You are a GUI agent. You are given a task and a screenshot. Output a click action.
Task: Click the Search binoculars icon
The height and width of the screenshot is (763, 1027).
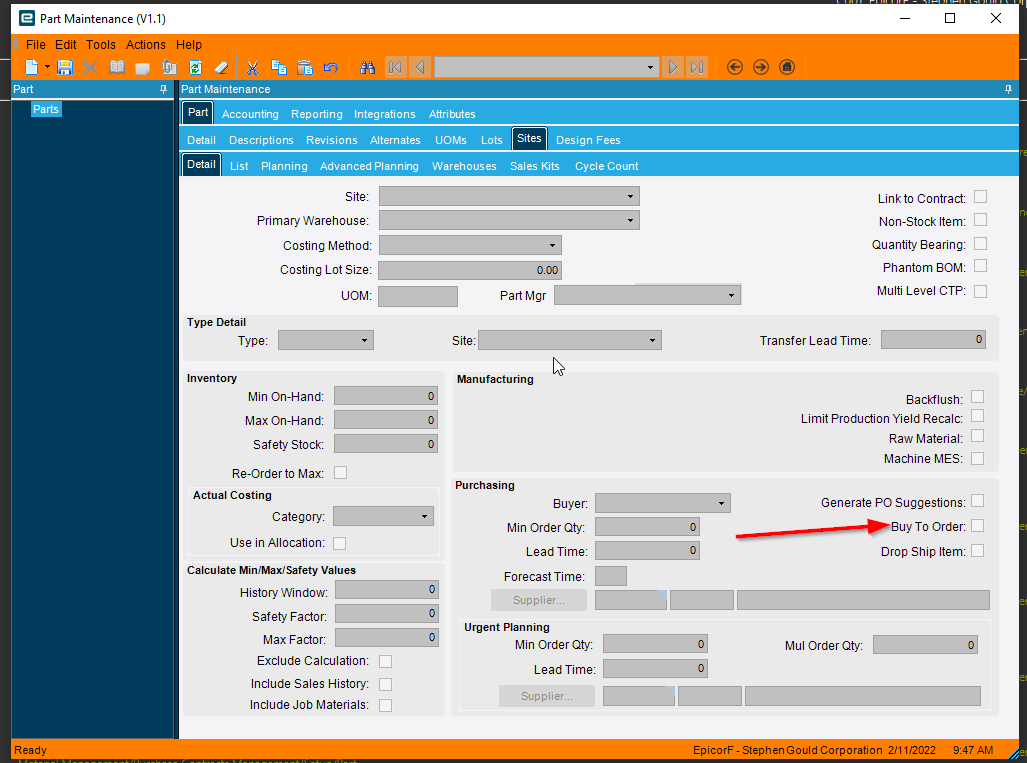(x=367, y=67)
